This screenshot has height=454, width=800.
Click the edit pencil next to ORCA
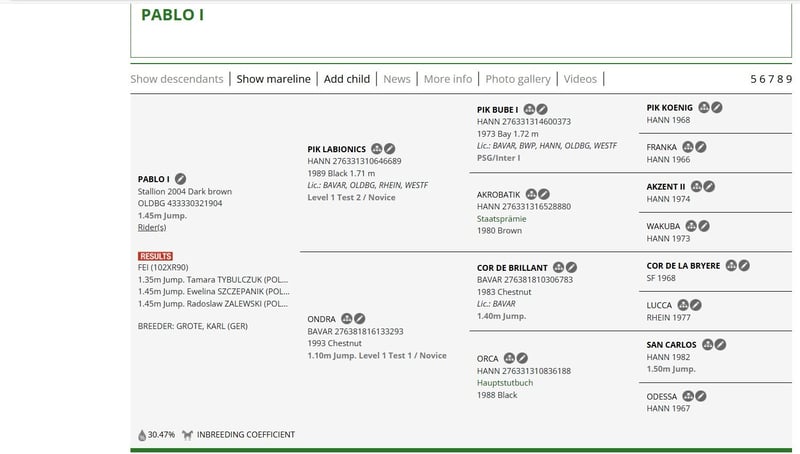[x=522, y=358]
